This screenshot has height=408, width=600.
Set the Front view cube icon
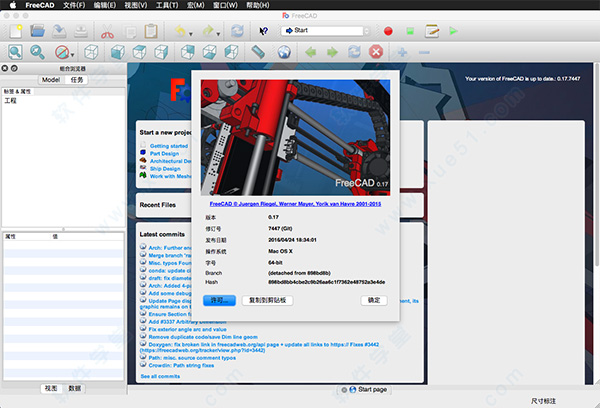118,52
